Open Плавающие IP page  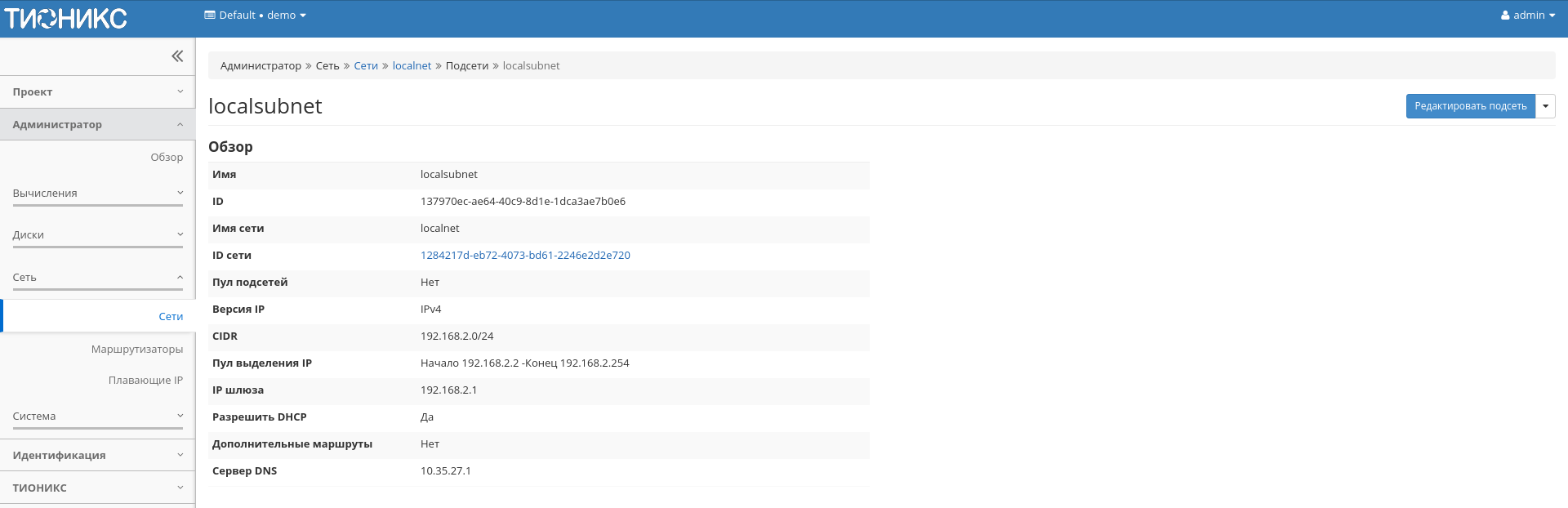coord(145,380)
